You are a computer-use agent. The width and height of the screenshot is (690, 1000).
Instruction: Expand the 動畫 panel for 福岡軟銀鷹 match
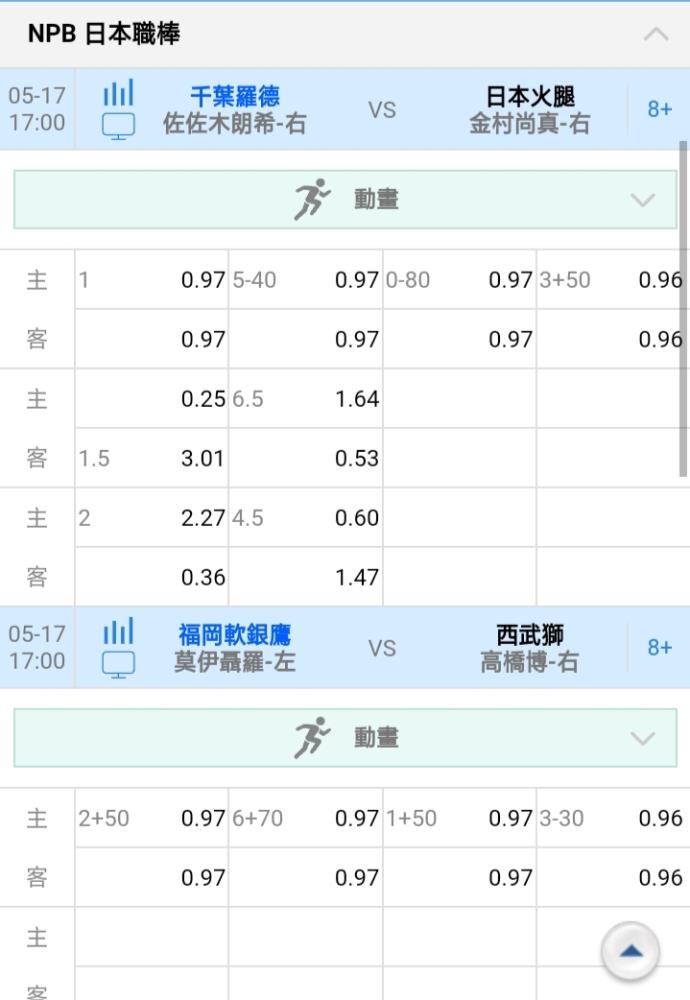[x=642, y=739]
